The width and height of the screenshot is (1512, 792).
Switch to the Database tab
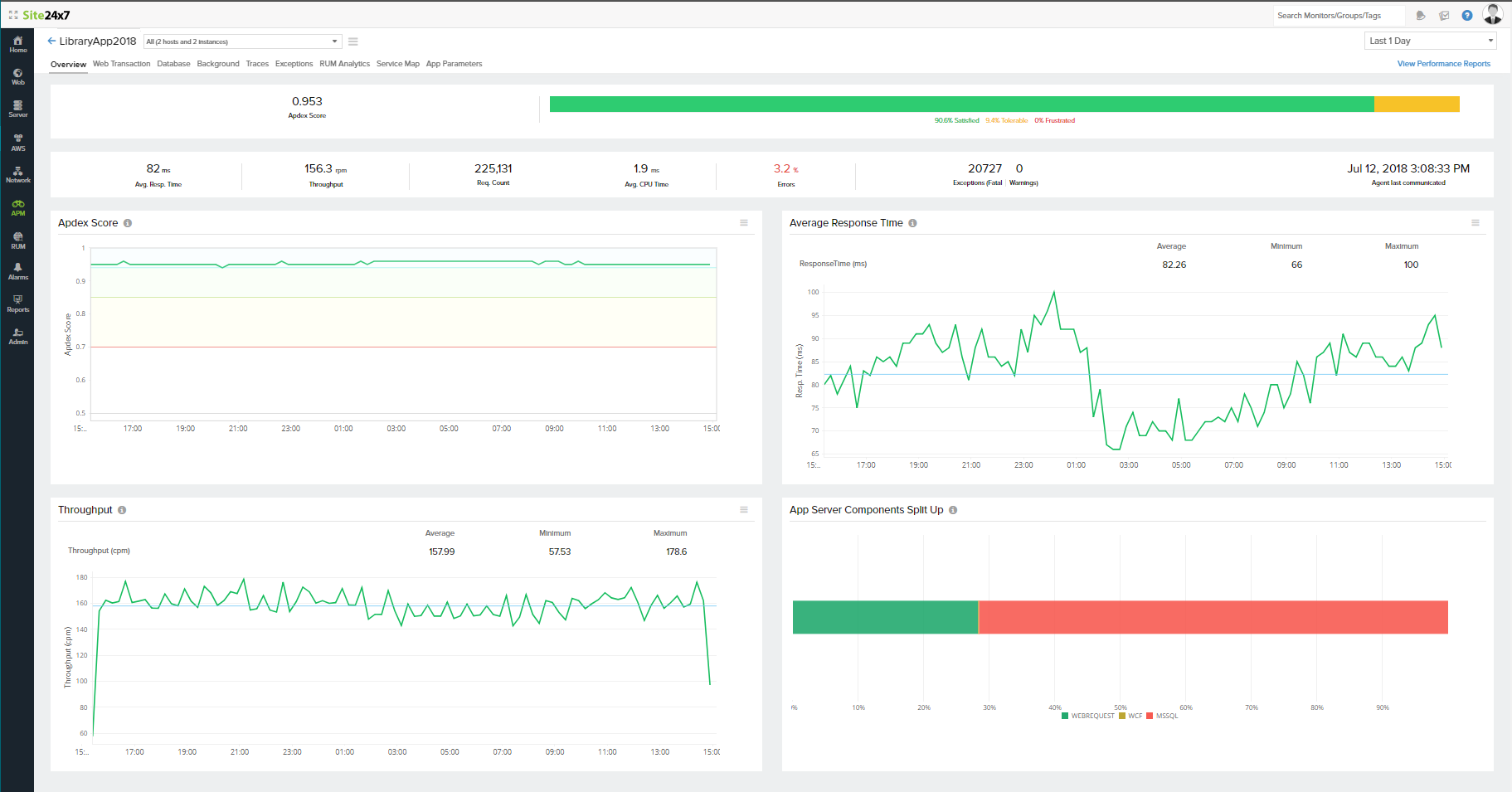click(x=173, y=63)
